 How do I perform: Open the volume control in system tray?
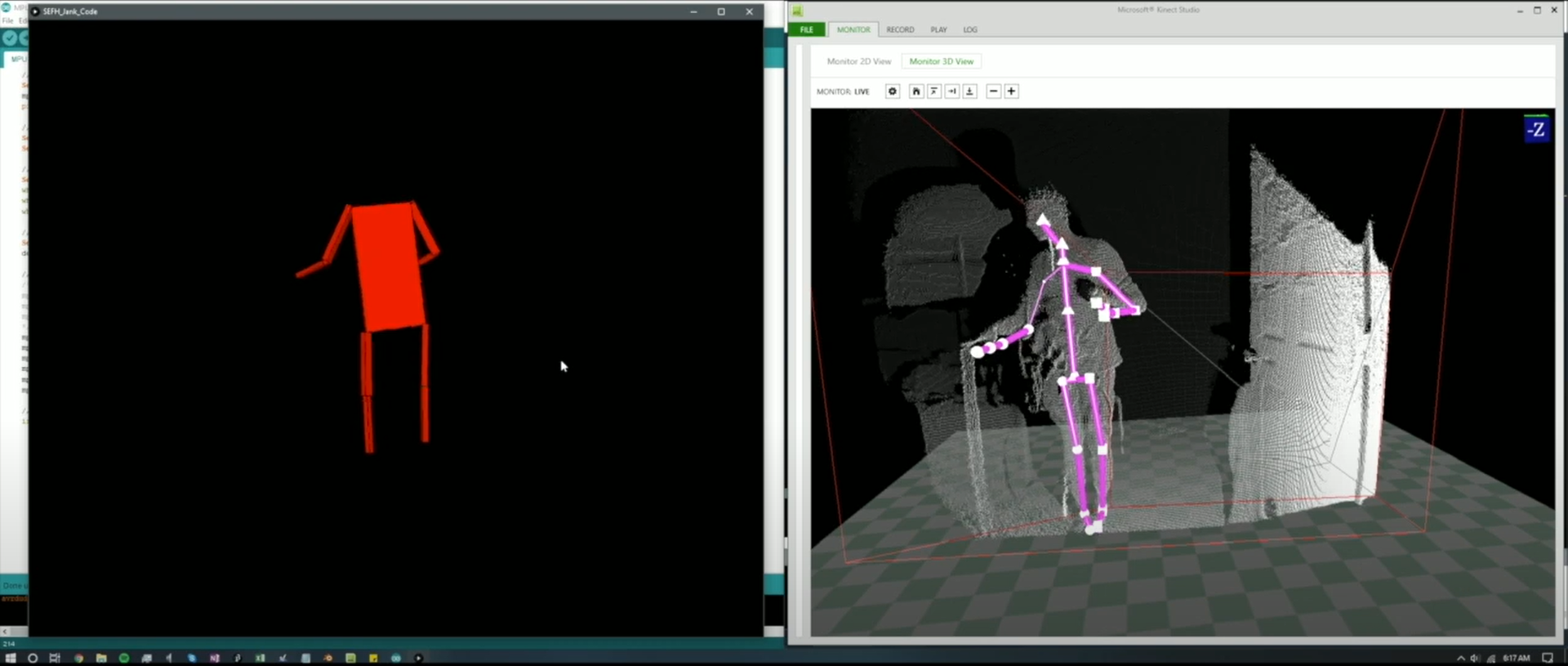click(1475, 658)
